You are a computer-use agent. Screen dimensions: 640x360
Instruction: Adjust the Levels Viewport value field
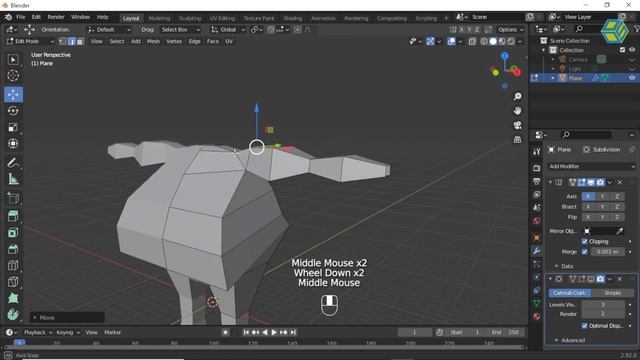603,304
